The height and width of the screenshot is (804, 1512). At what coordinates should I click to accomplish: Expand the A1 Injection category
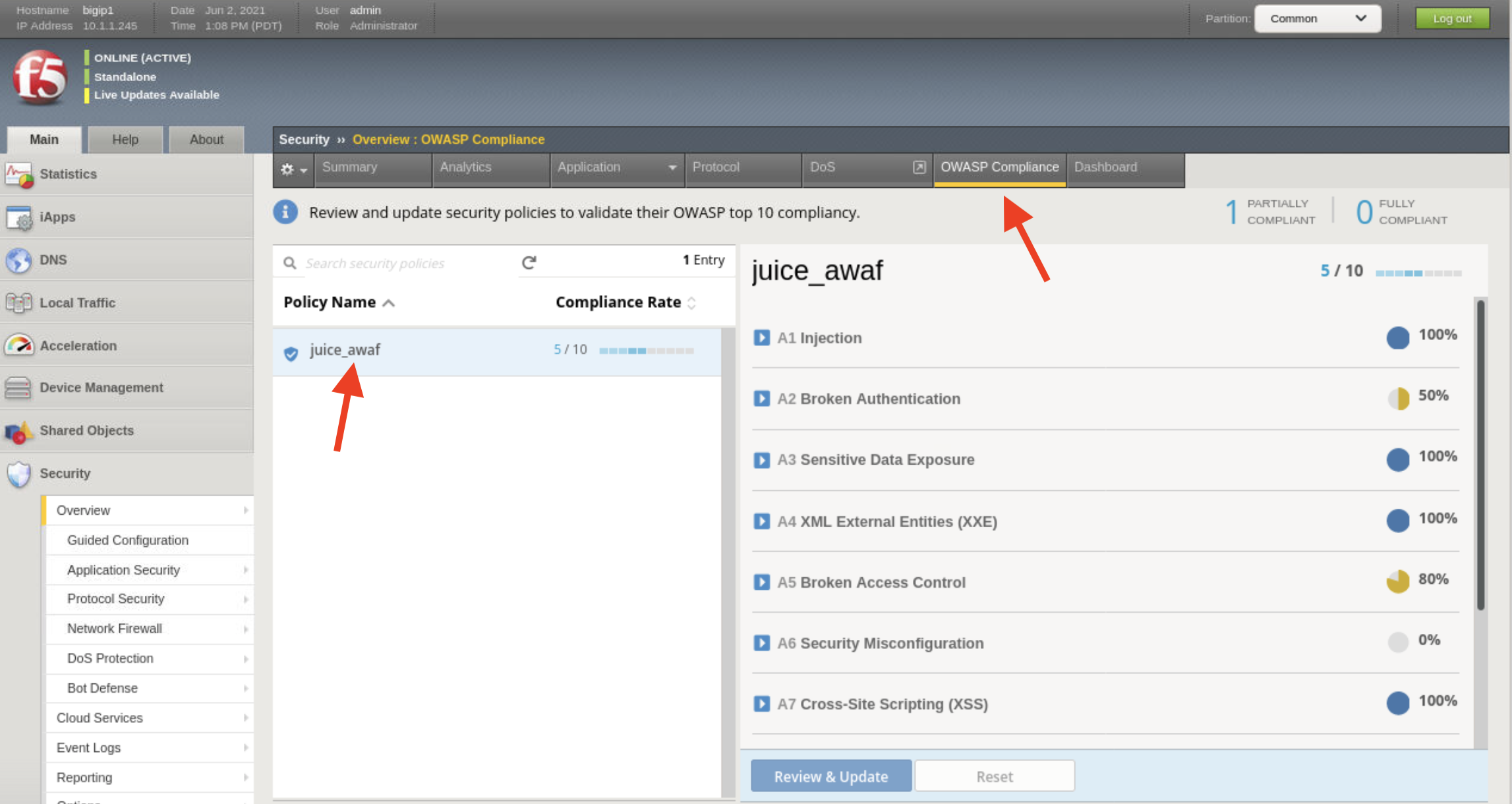[x=761, y=337]
